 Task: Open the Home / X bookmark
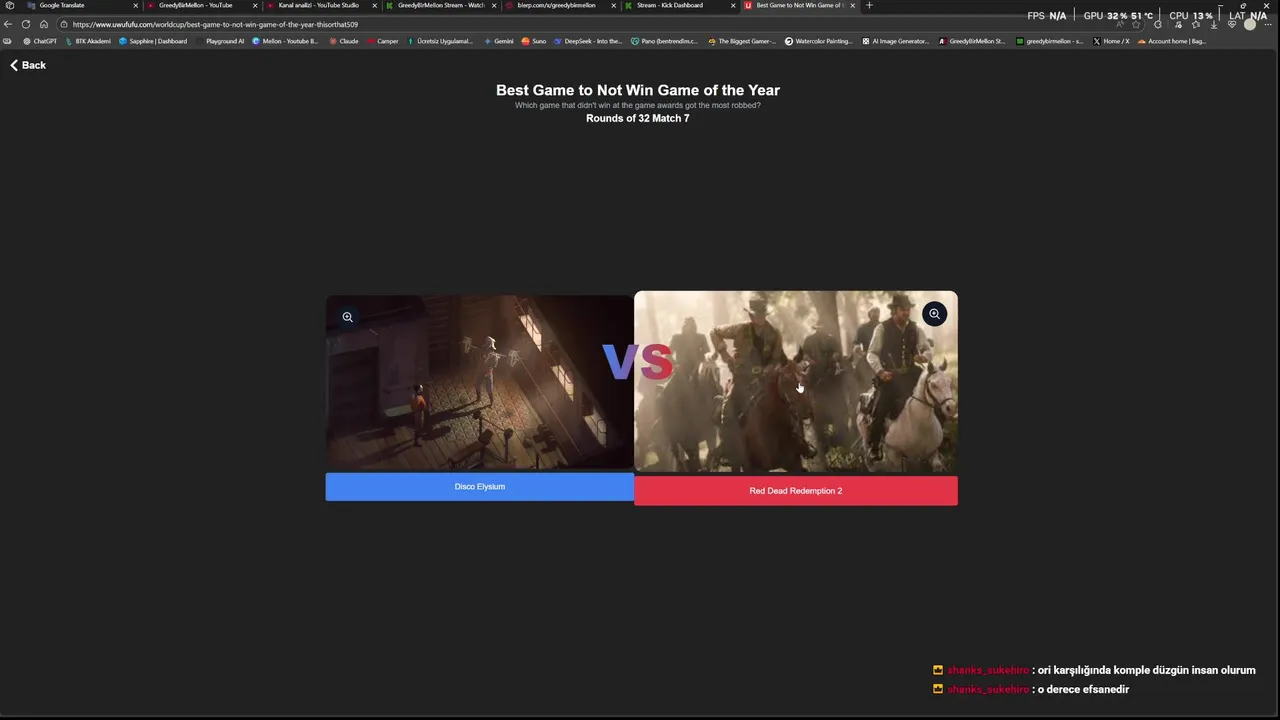(1111, 41)
